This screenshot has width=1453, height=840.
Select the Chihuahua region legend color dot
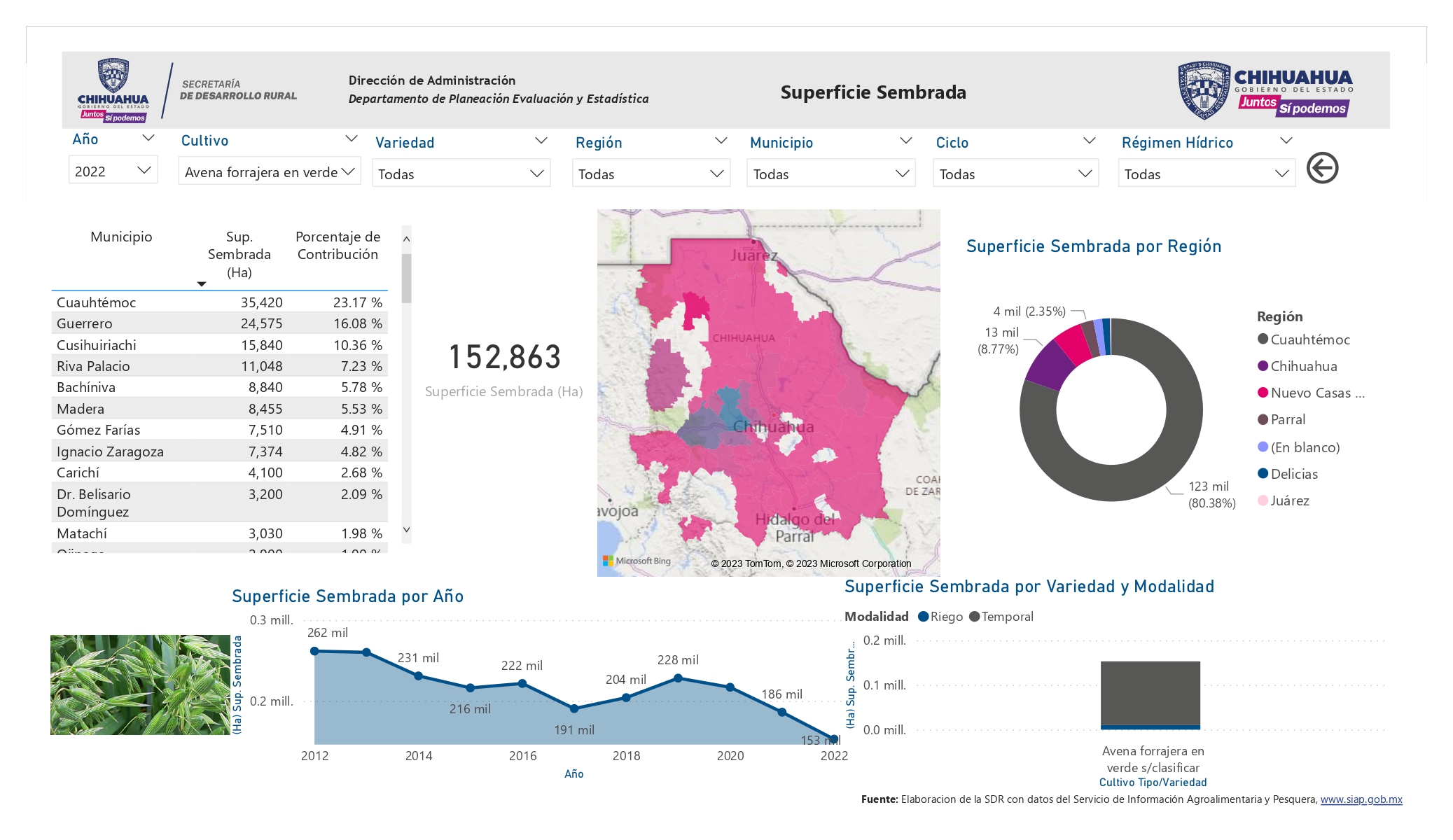coord(1263,366)
